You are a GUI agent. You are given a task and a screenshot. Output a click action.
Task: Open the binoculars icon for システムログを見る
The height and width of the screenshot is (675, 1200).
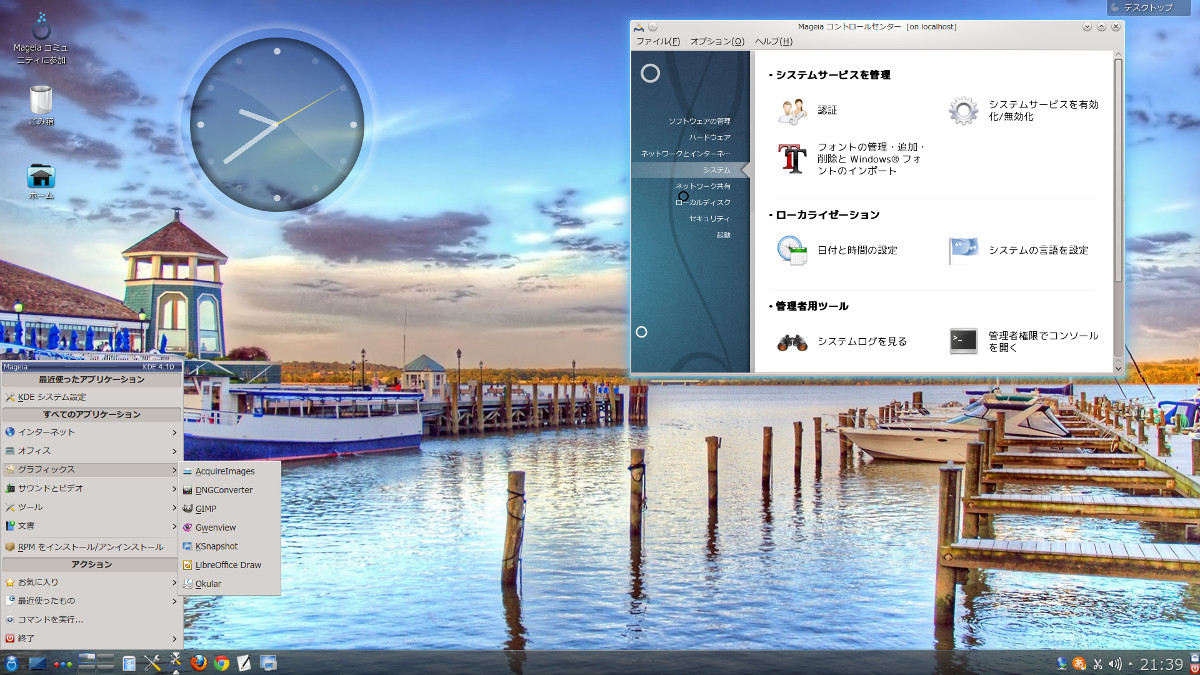coord(792,341)
